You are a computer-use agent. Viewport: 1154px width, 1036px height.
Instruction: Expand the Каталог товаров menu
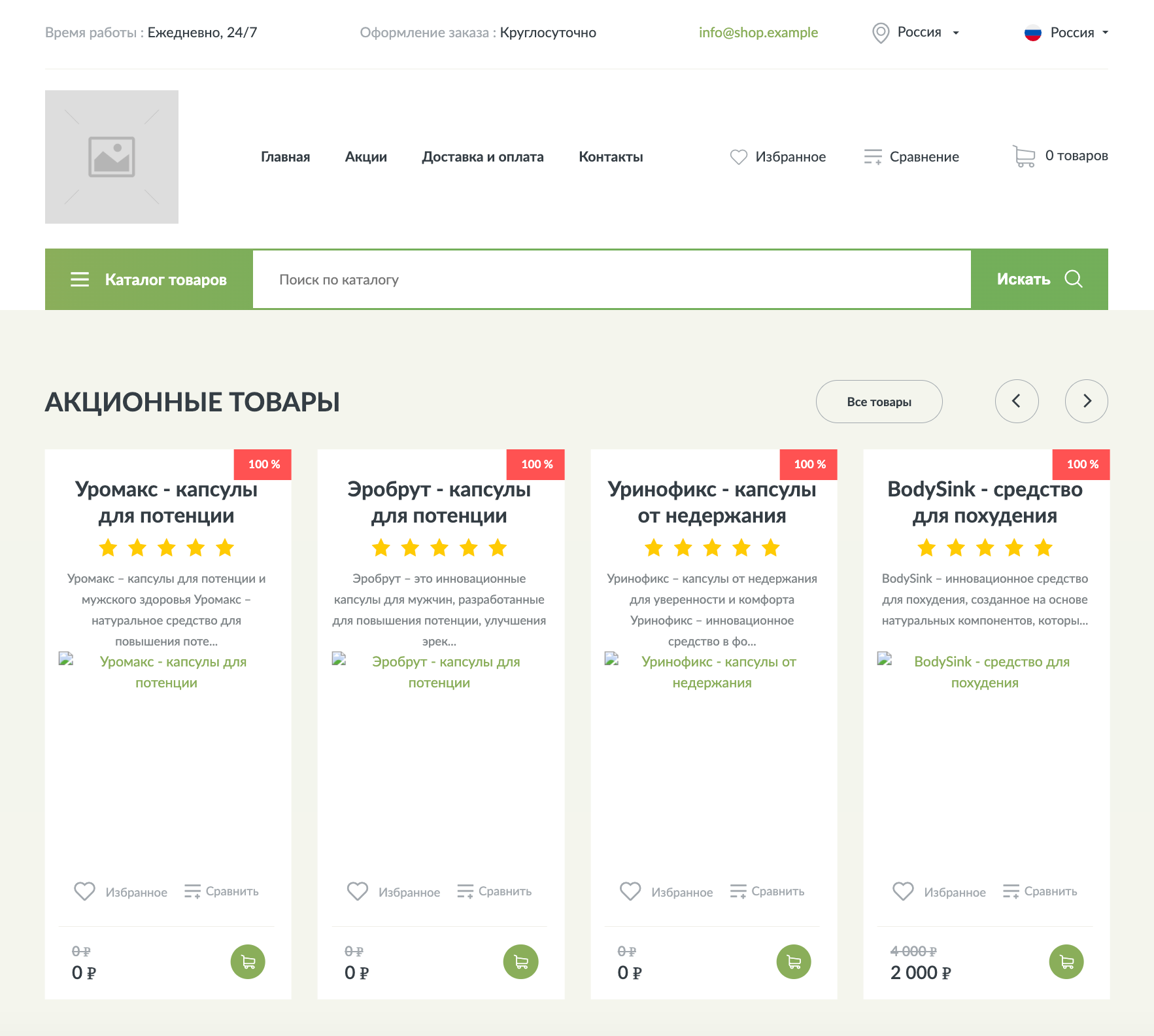pos(149,279)
